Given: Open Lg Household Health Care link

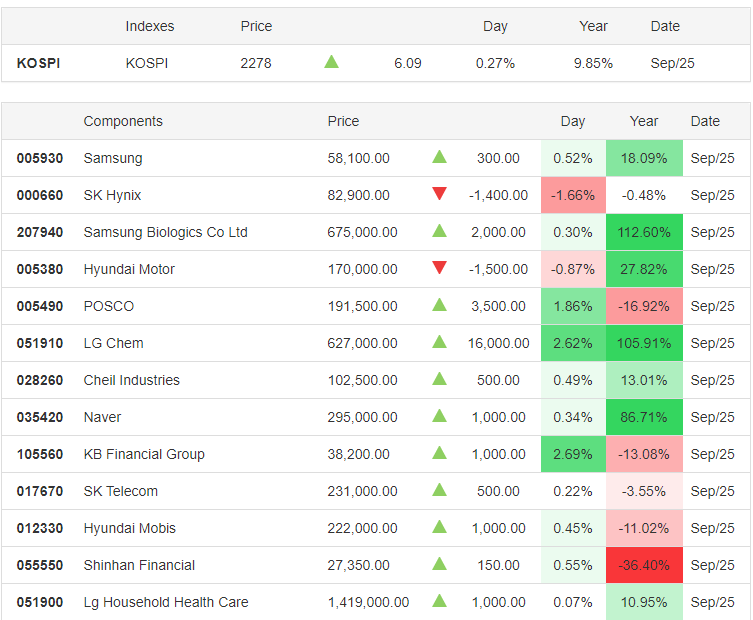Looking at the screenshot, I should [x=166, y=602].
